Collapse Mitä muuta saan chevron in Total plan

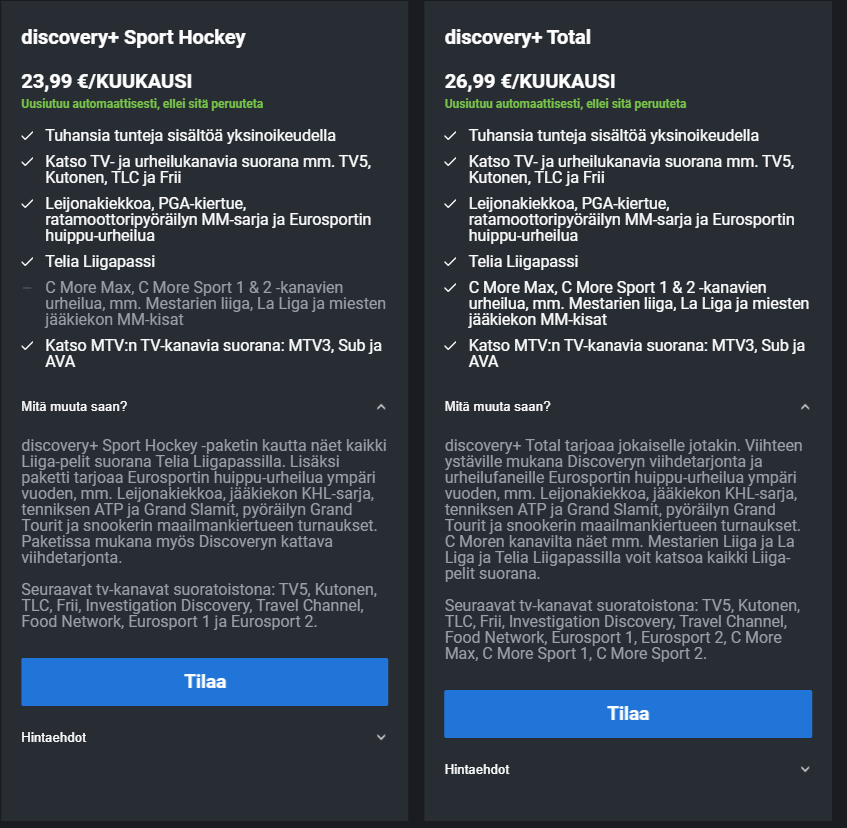coord(805,407)
